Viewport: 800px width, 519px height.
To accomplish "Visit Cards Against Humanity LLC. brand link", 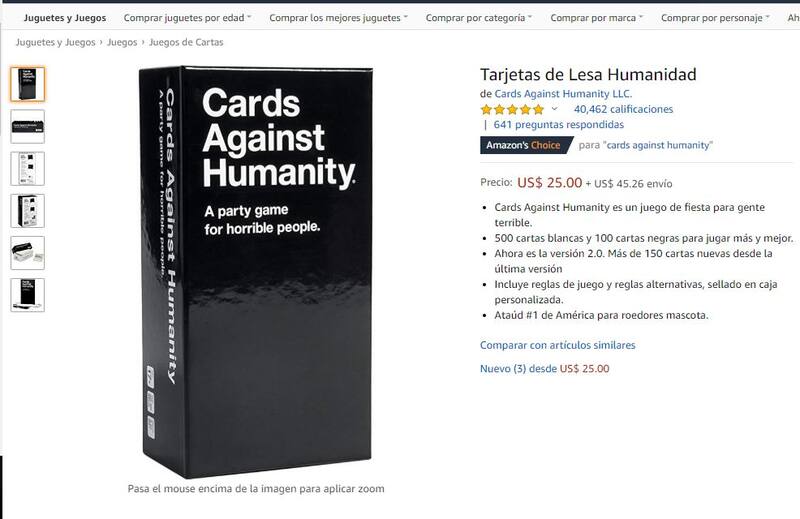I will (563, 94).
